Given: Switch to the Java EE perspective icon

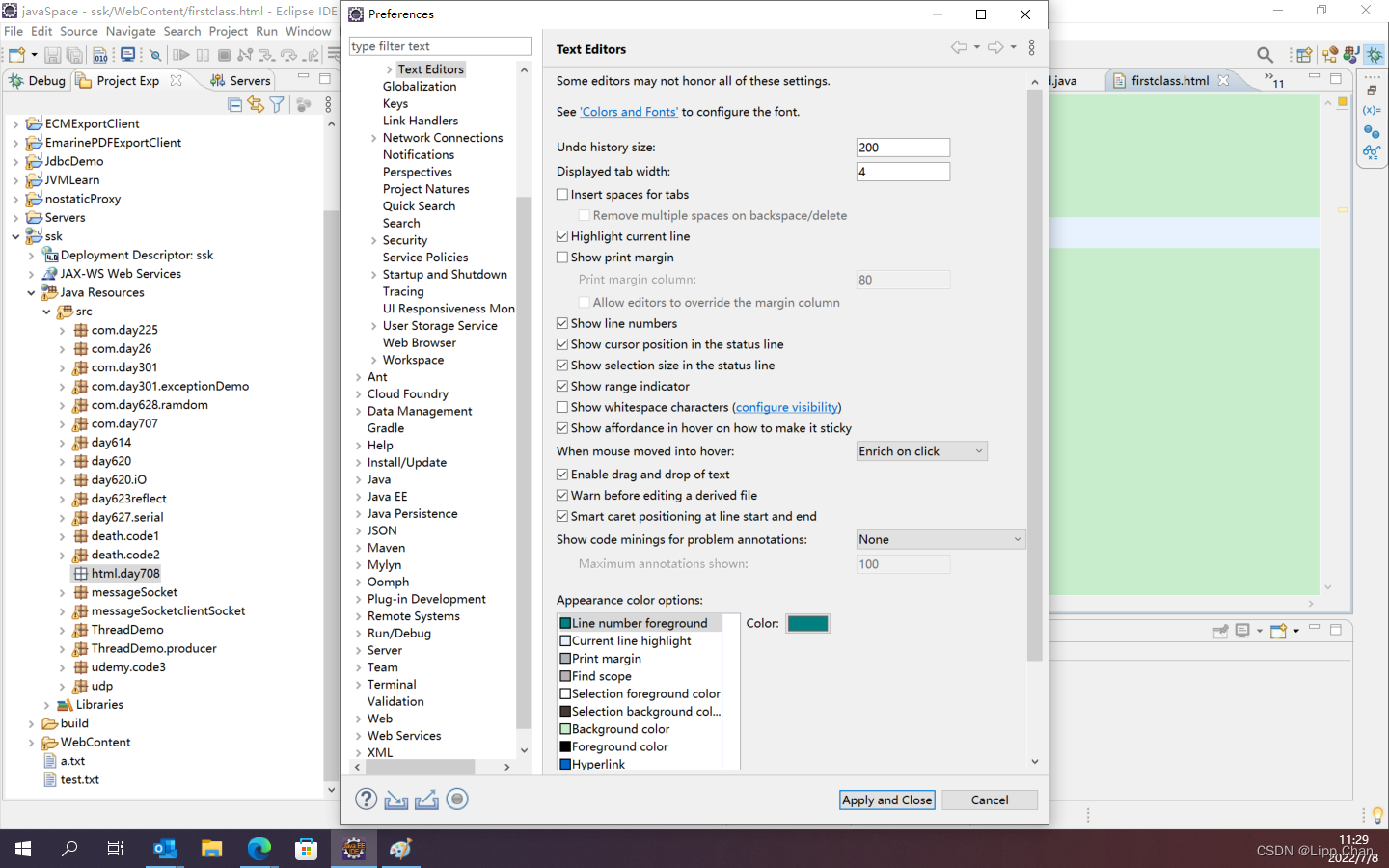Looking at the screenshot, I should 1330,55.
